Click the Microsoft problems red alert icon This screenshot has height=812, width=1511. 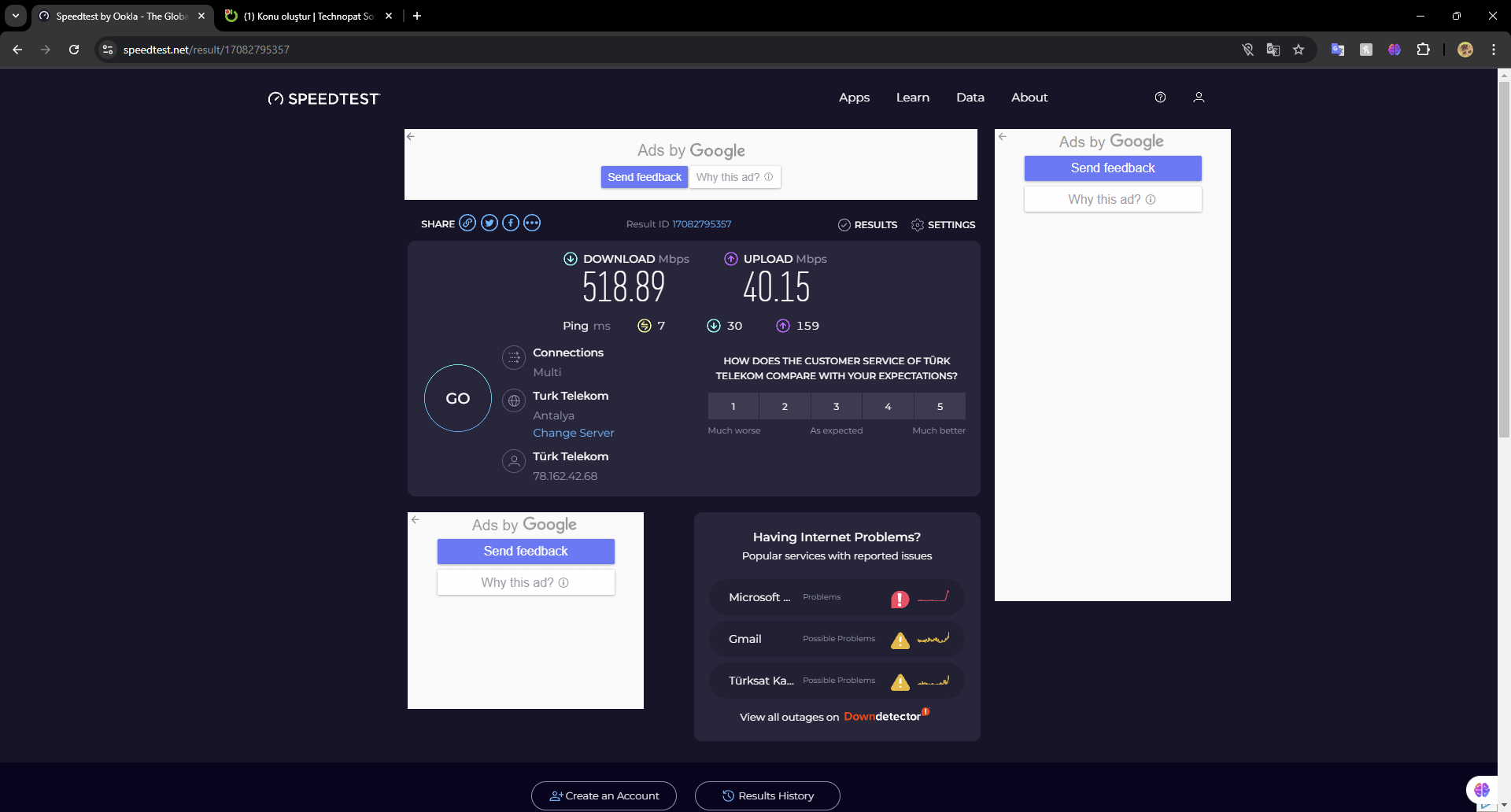[x=900, y=600]
